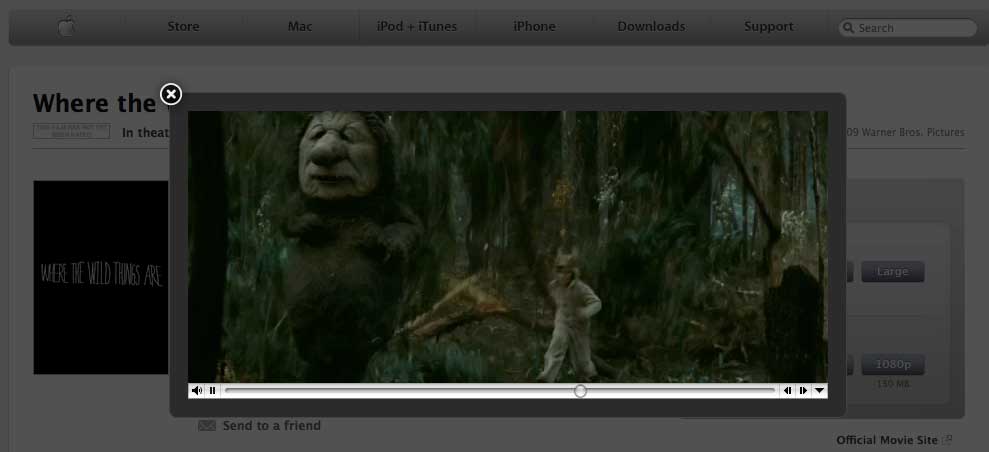Close the trailer overlay with the X button
This screenshot has width=989, height=452.
click(171, 94)
